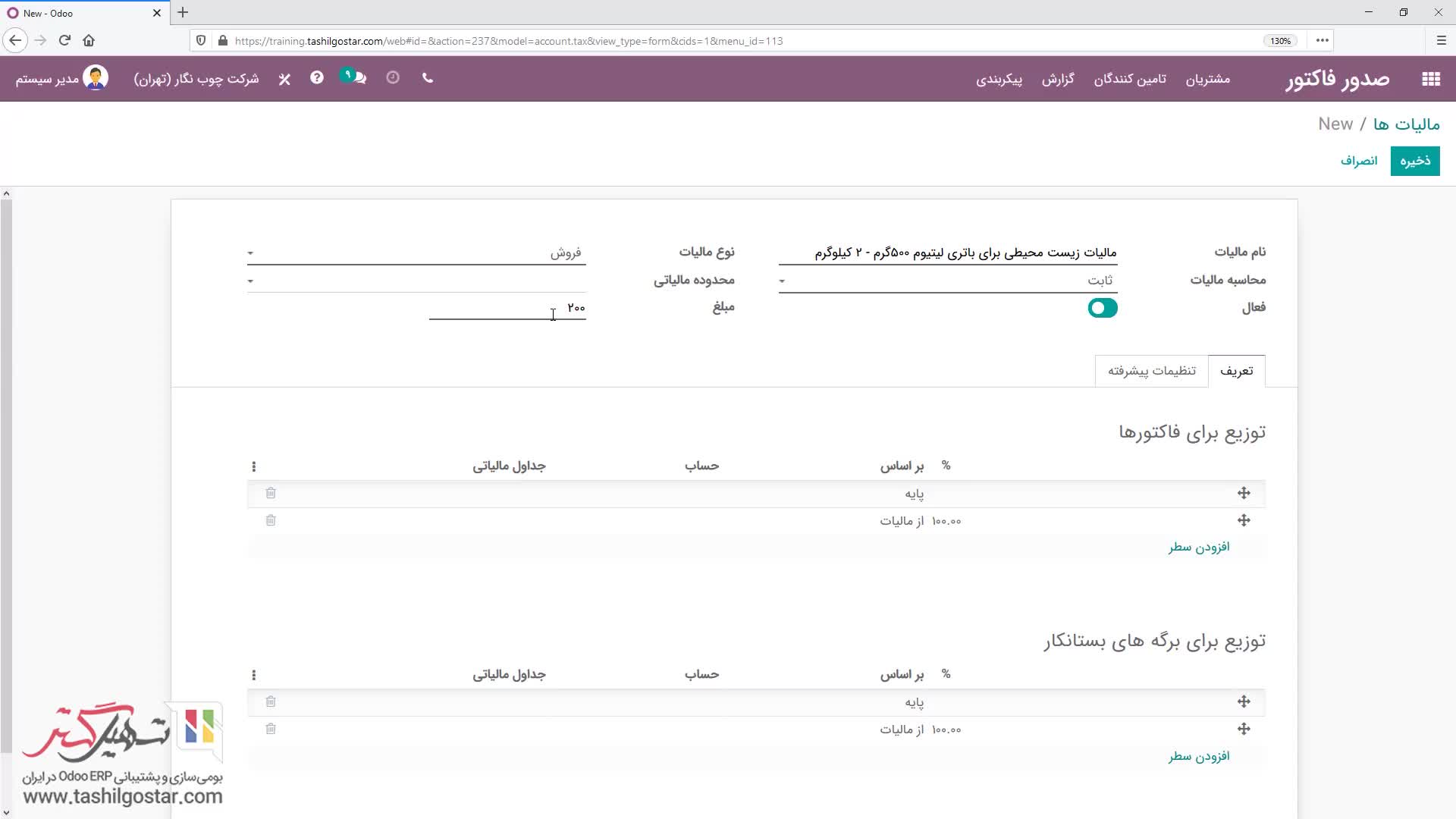Image resolution: width=1456 pixels, height=819 pixels.
Task: Open the debug tools wrench icon
Action: [284, 79]
